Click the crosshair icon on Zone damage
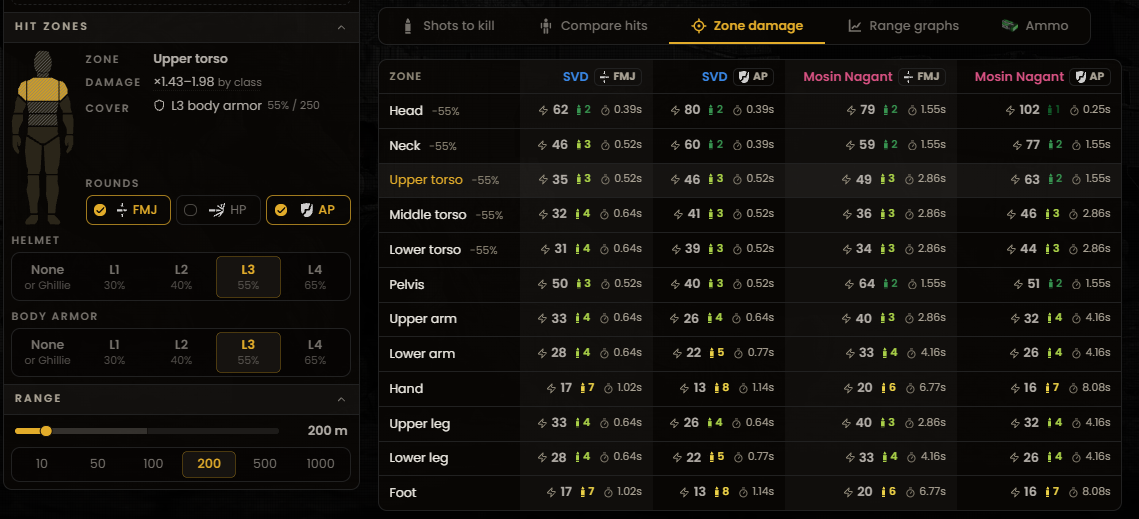This screenshot has width=1139, height=519. click(698, 26)
